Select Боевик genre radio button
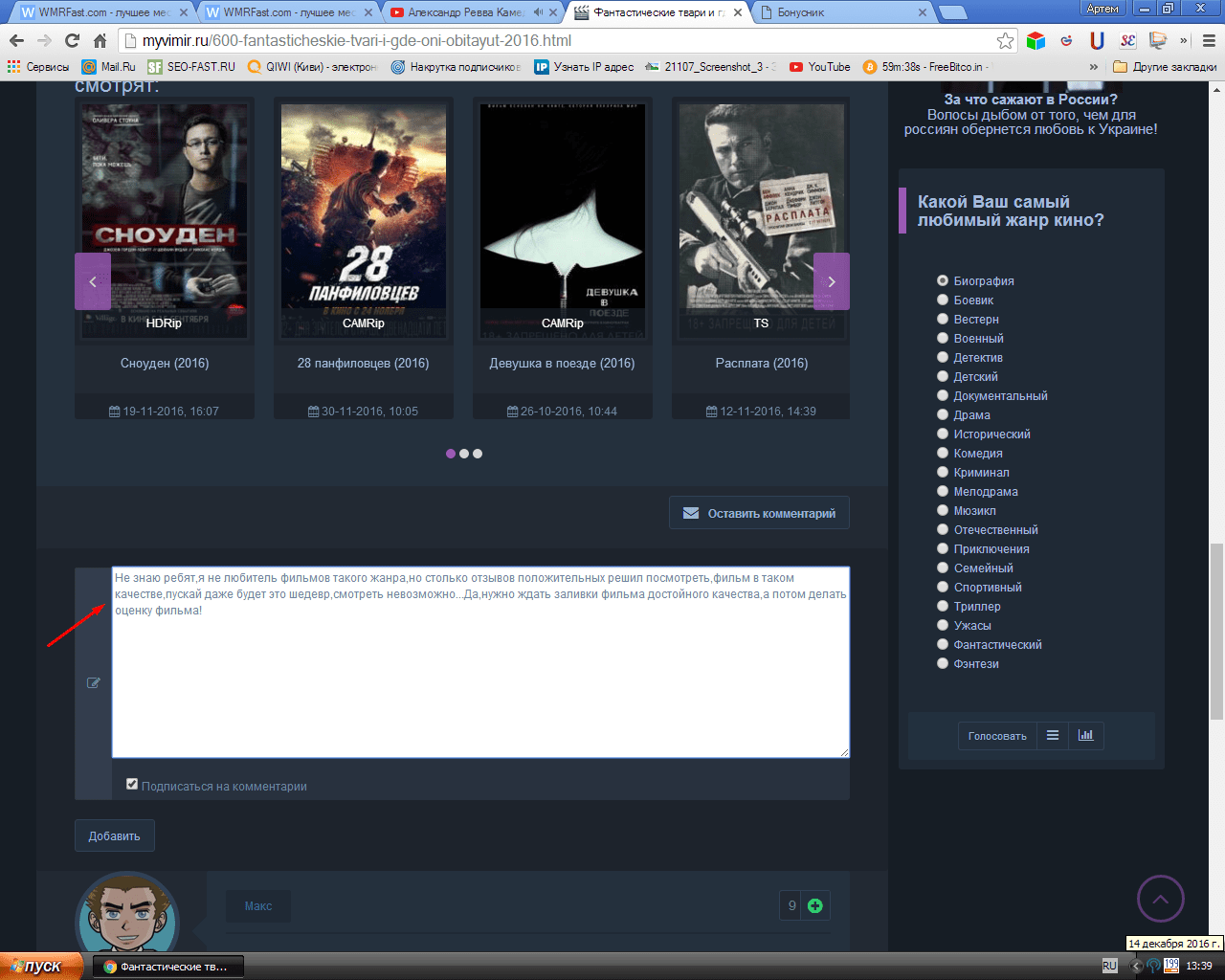The width and height of the screenshot is (1225, 980). 943,300
